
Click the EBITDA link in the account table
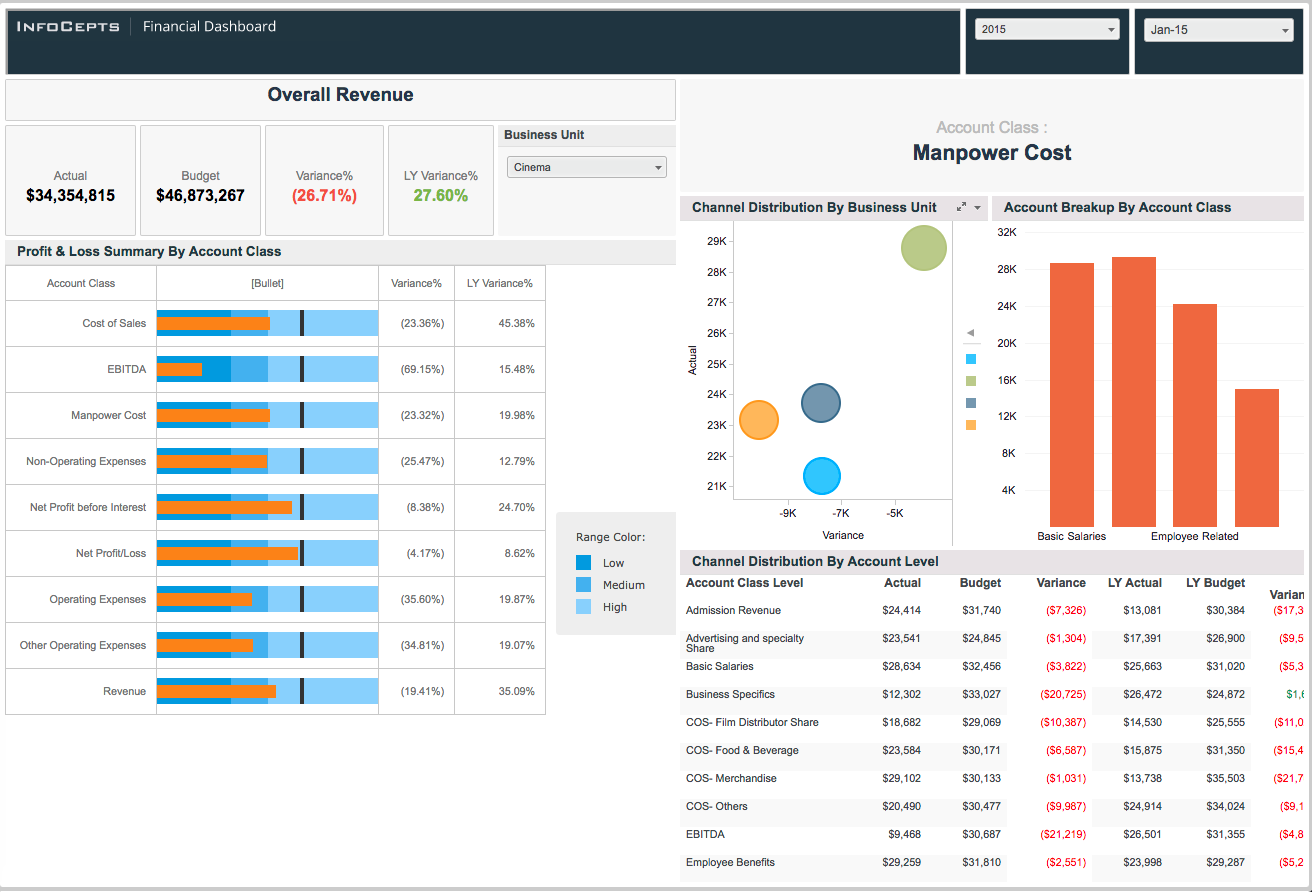704,834
